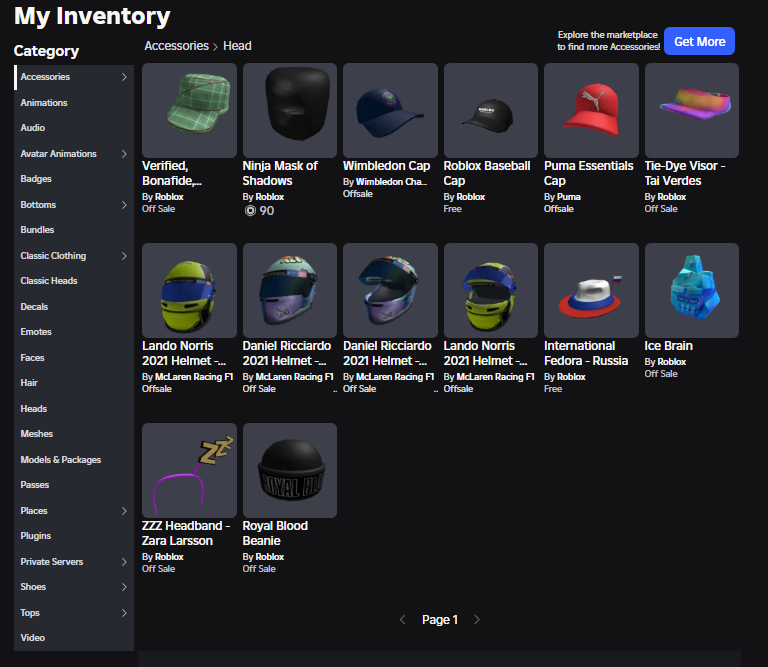Expand the Avatar Animations chevron
This screenshot has width=768, height=667.
click(124, 154)
